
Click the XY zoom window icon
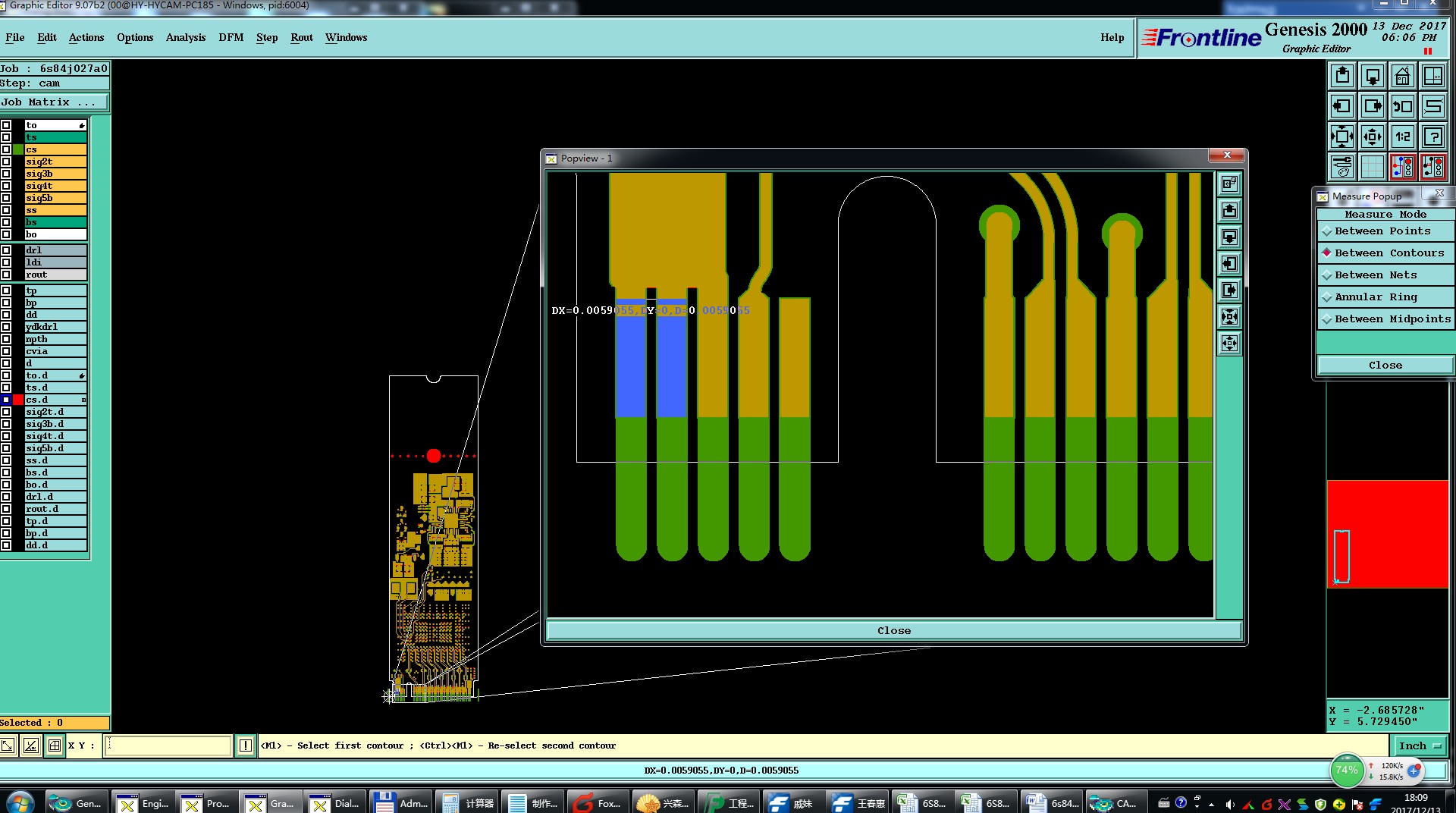tap(1433, 76)
